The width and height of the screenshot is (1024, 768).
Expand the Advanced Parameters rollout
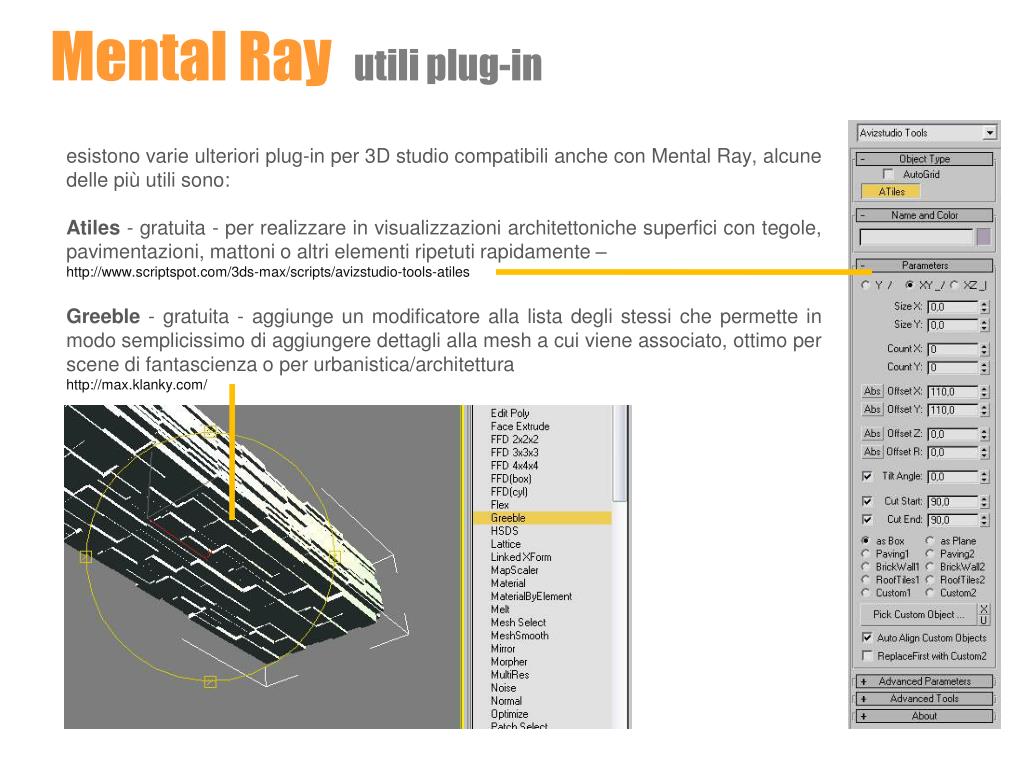[x=925, y=681]
